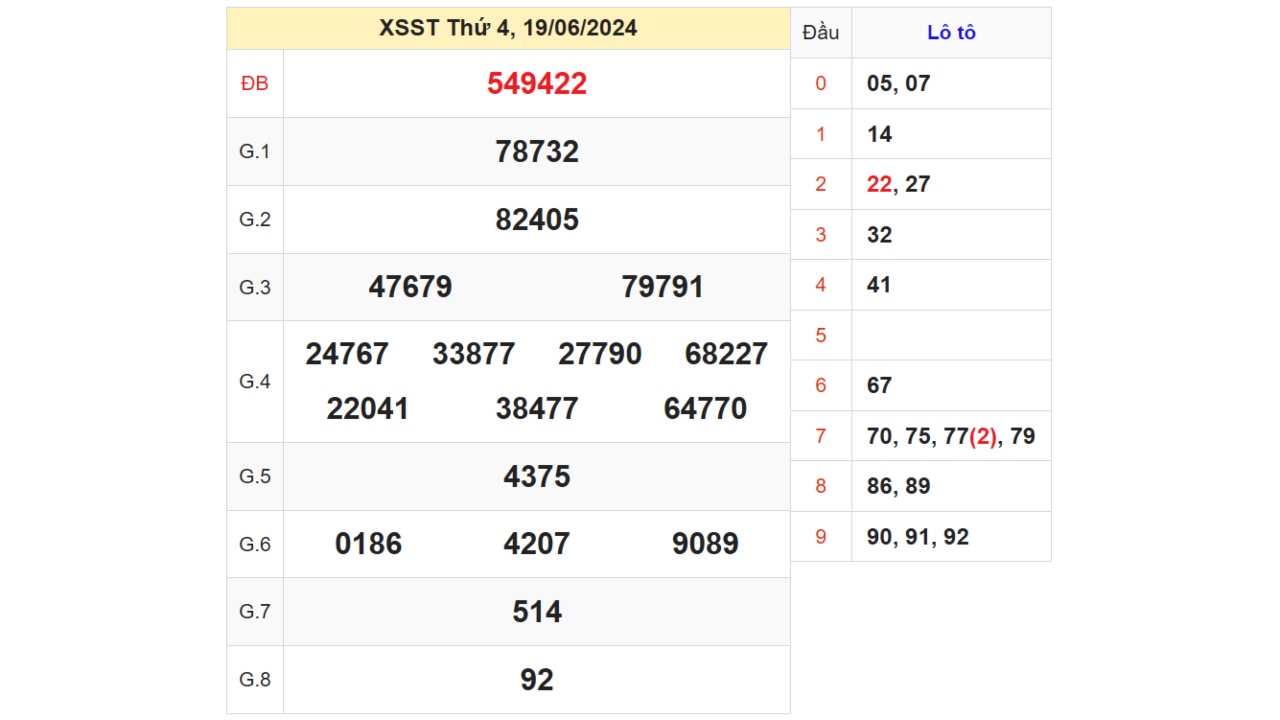Click Đầu digit 5 cell
The width and height of the screenshot is (1280, 720).
(x=821, y=335)
